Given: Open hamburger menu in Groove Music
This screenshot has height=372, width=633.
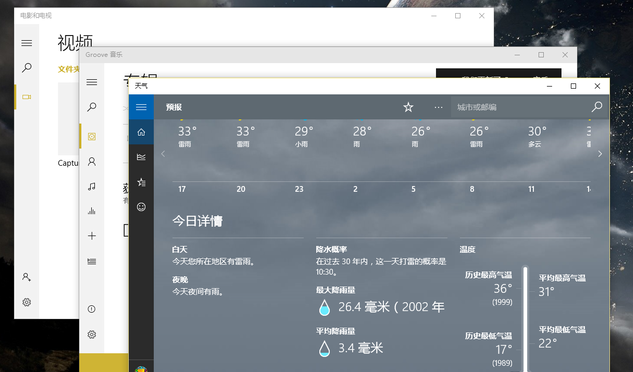Looking at the screenshot, I should 92,82.
